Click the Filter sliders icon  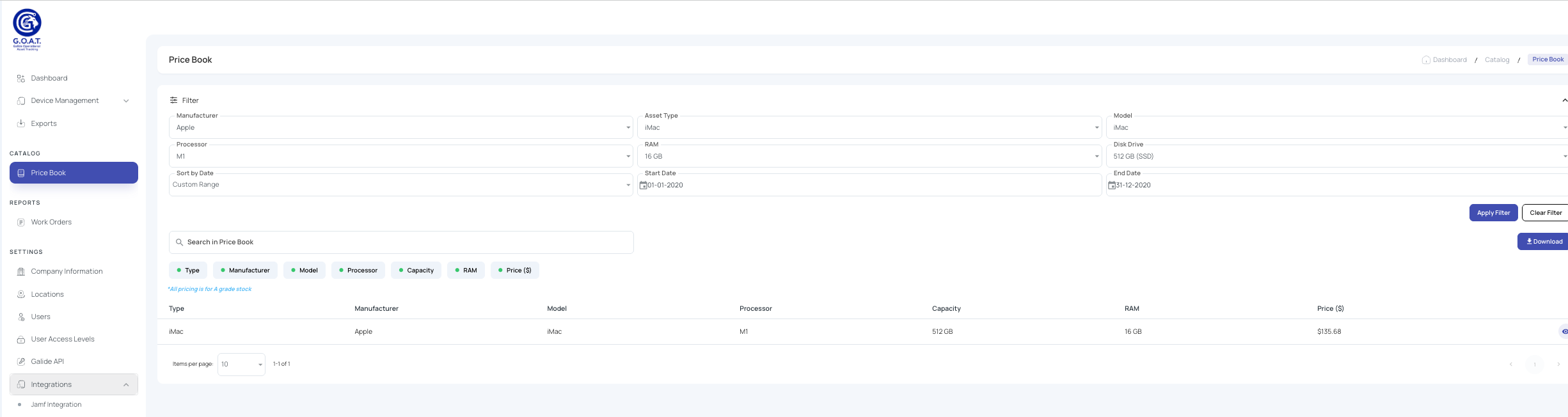click(173, 100)
